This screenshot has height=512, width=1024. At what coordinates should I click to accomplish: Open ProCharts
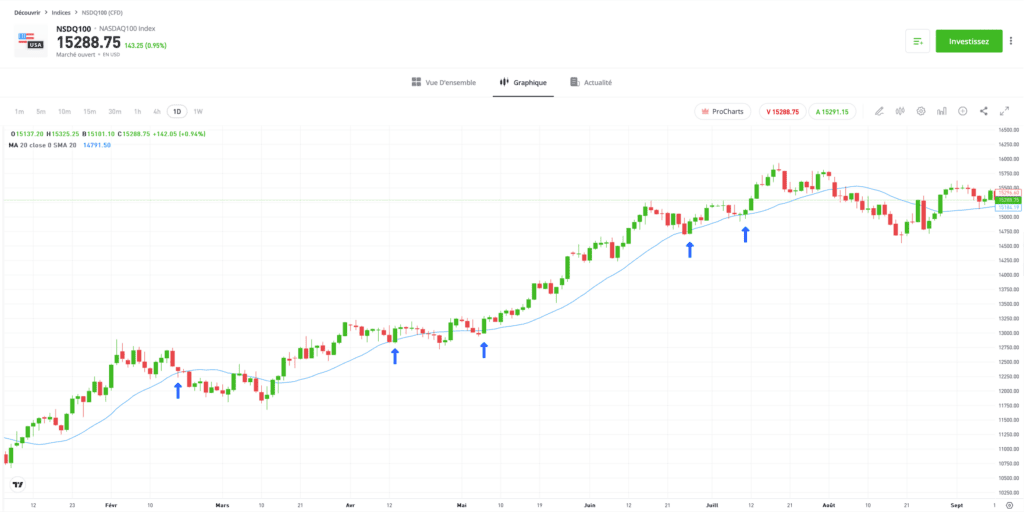(x=723, y=112)
